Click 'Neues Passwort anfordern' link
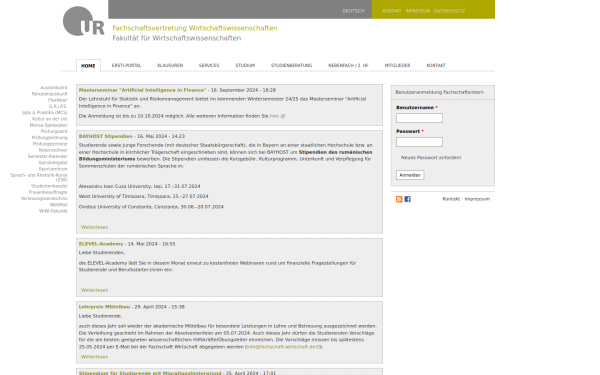 (x=431, y=158)
